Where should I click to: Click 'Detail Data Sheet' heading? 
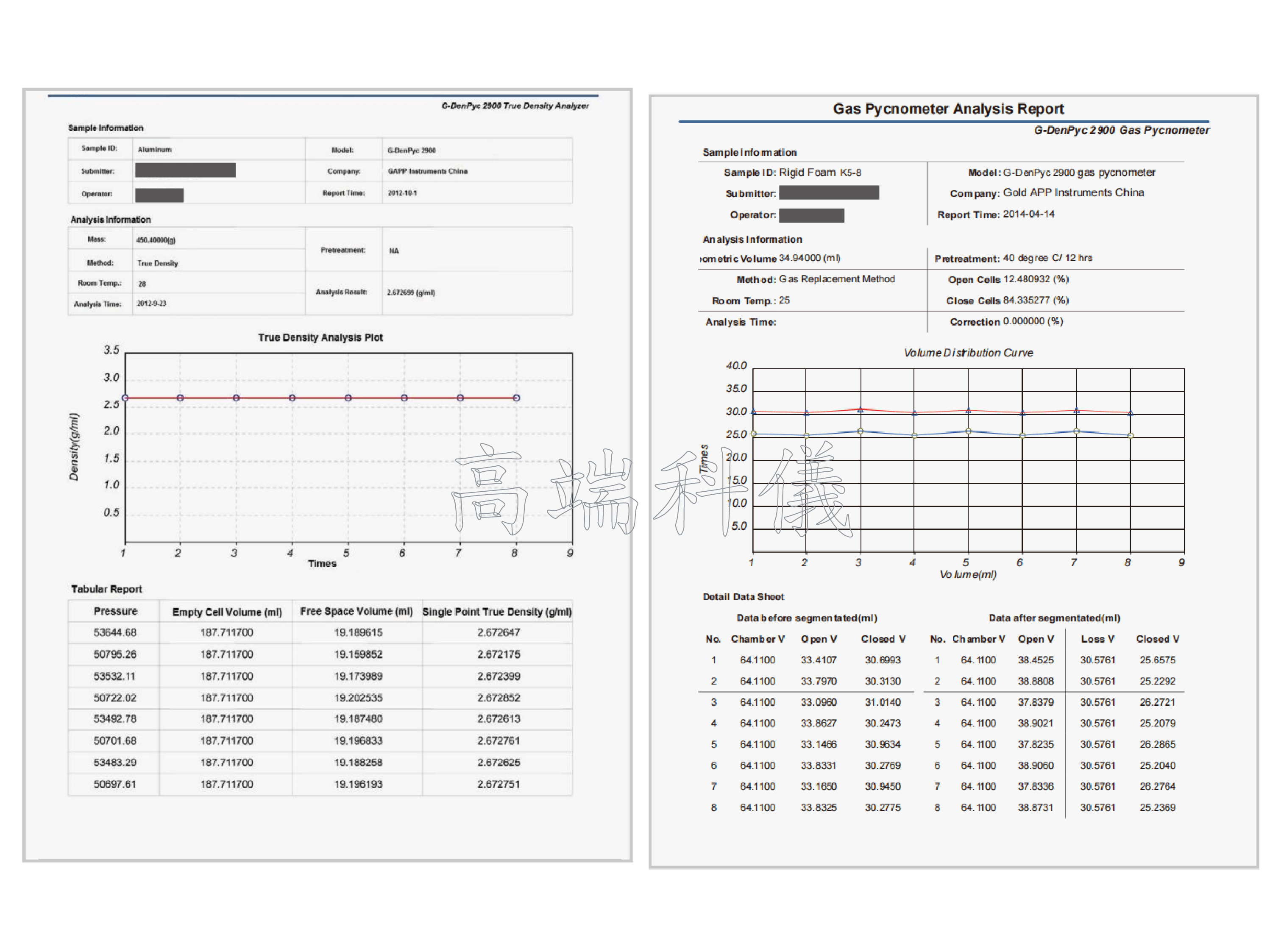[743, 596]
